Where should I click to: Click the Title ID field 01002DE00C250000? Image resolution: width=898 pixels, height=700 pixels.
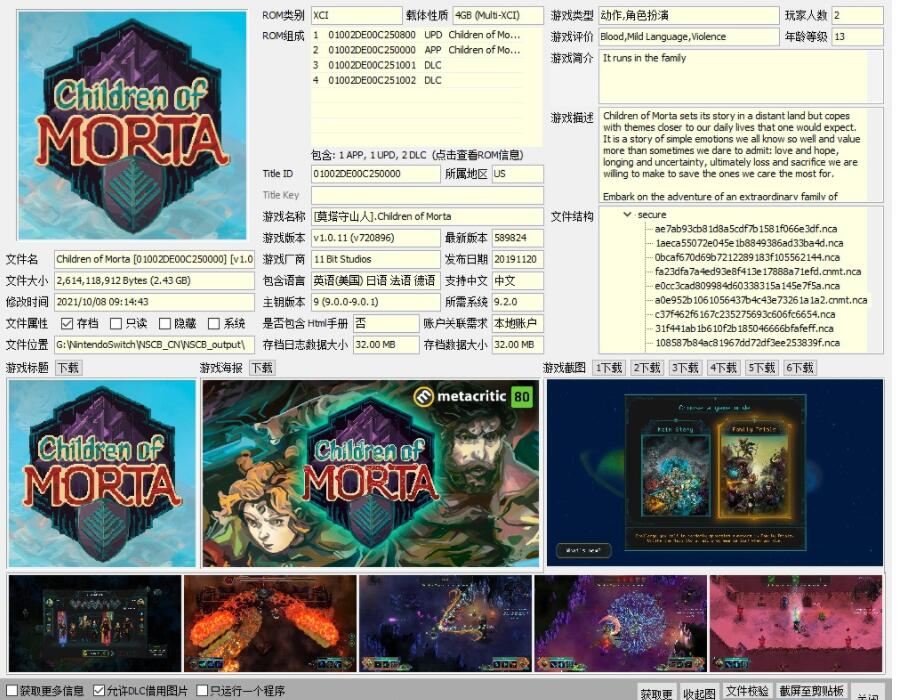[x=376, y=174]
